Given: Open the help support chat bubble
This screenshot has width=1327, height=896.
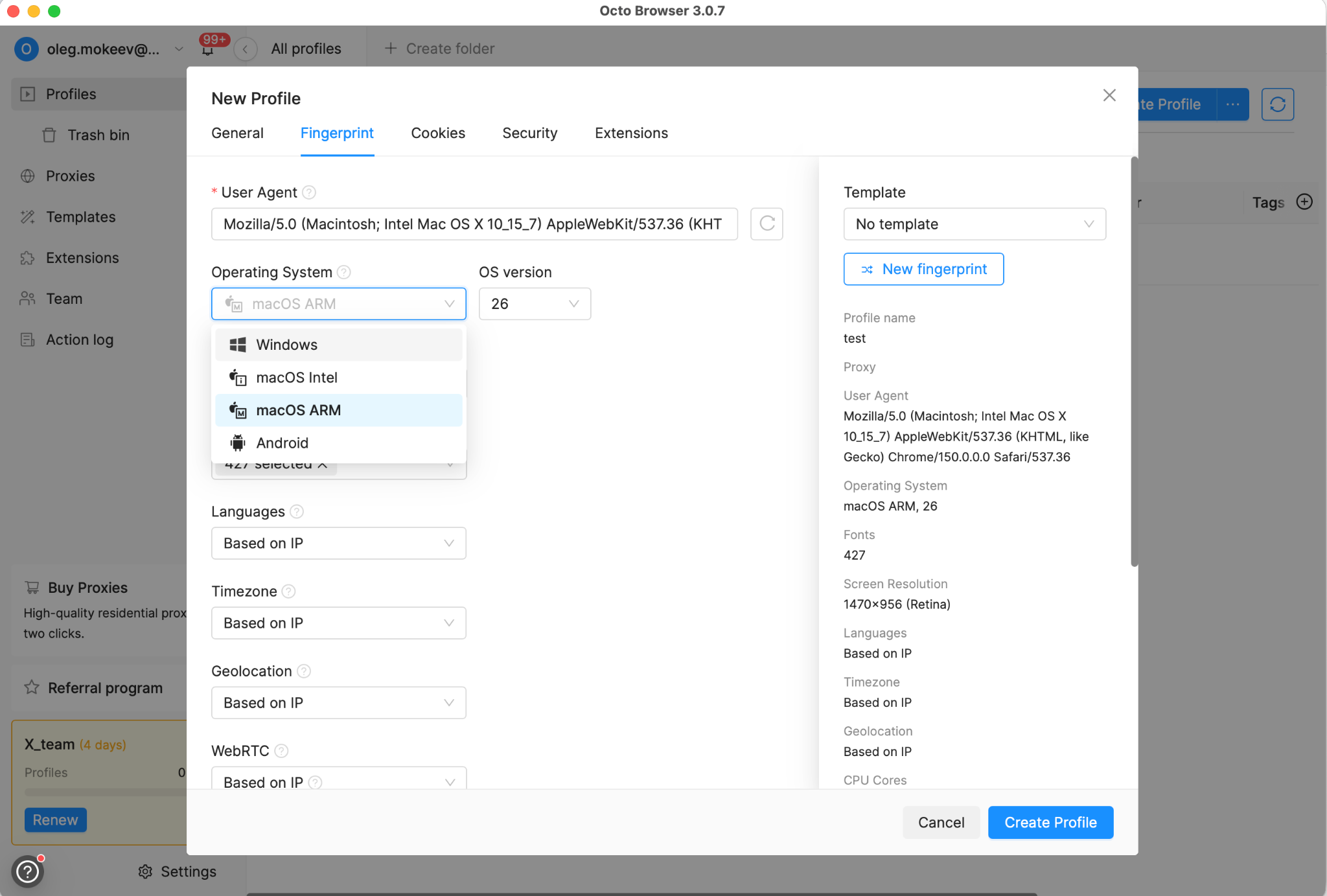Looking at the screenshot, I should [27, 871].
